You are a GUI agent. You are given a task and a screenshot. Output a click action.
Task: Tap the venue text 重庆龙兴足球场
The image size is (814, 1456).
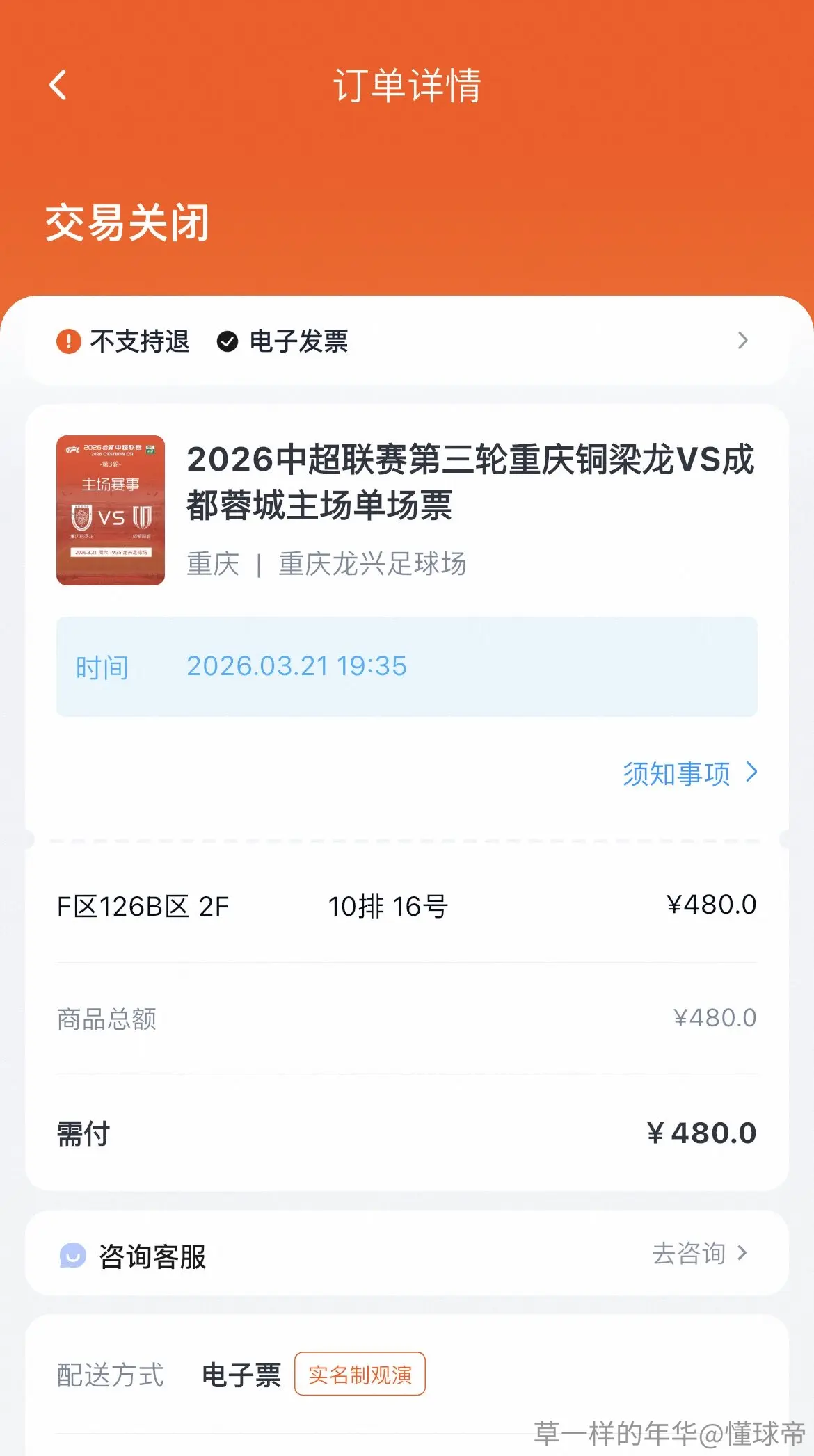pyautogui.click(x=372, y=564)
